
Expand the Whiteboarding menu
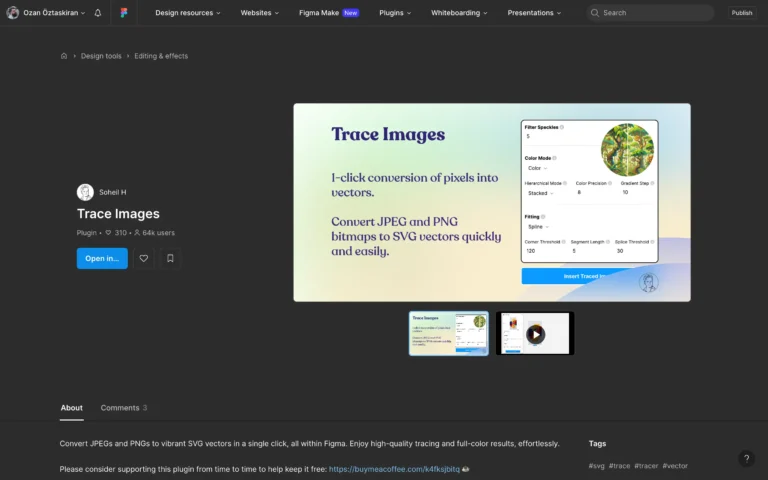point(459,13)
